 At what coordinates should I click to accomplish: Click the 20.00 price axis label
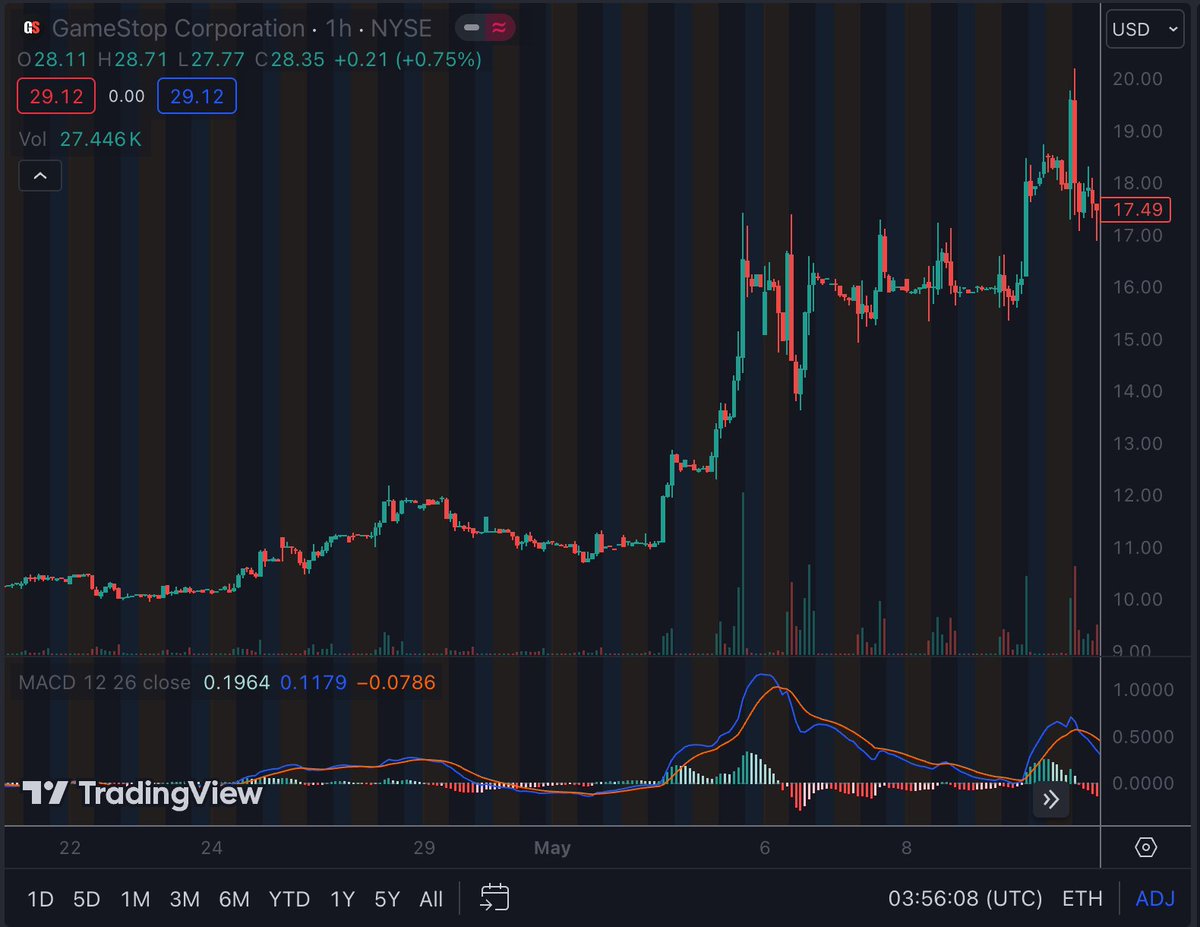click(x=1137, y=79)
